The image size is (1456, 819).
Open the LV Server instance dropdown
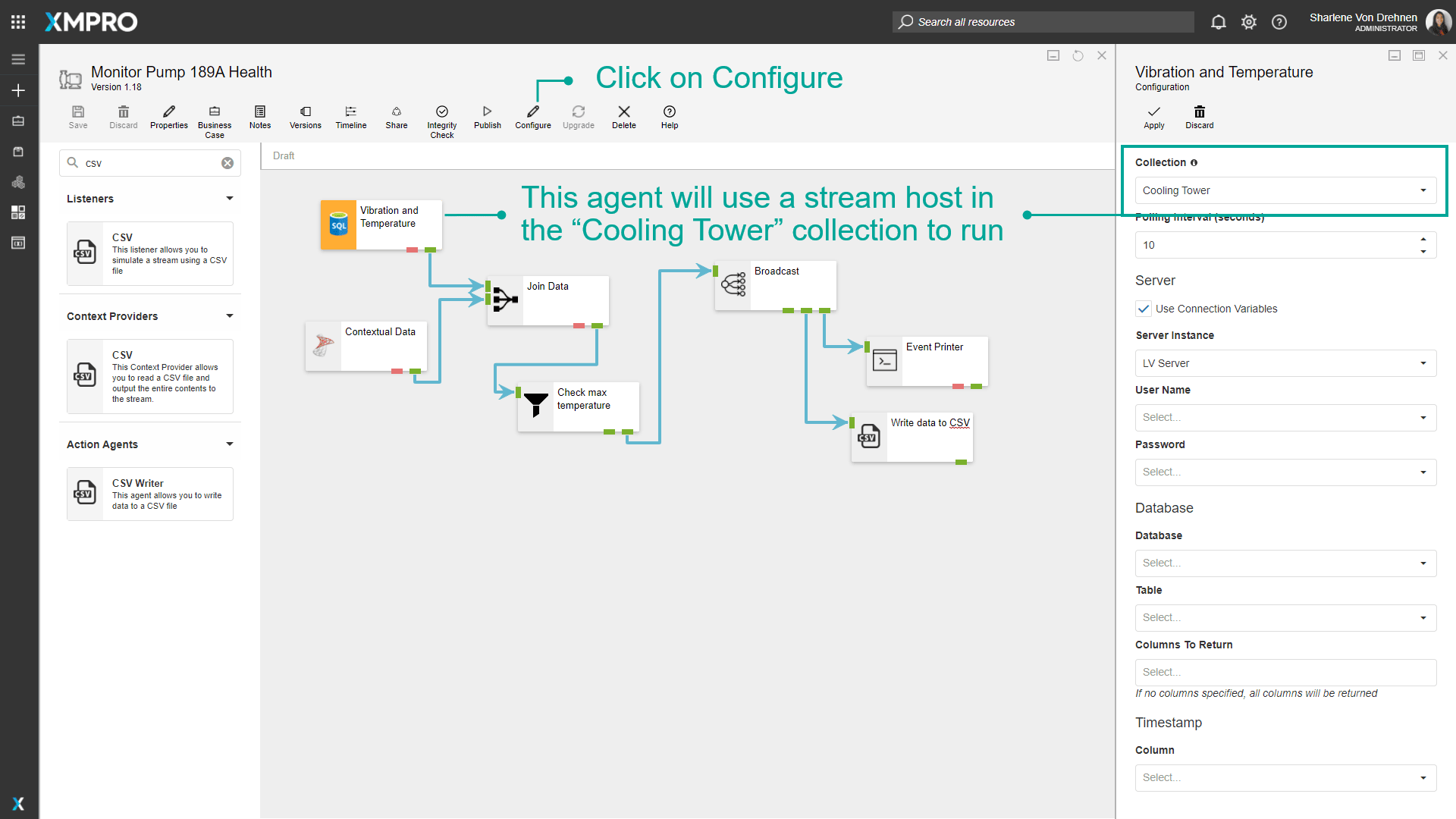point(1423,363)
